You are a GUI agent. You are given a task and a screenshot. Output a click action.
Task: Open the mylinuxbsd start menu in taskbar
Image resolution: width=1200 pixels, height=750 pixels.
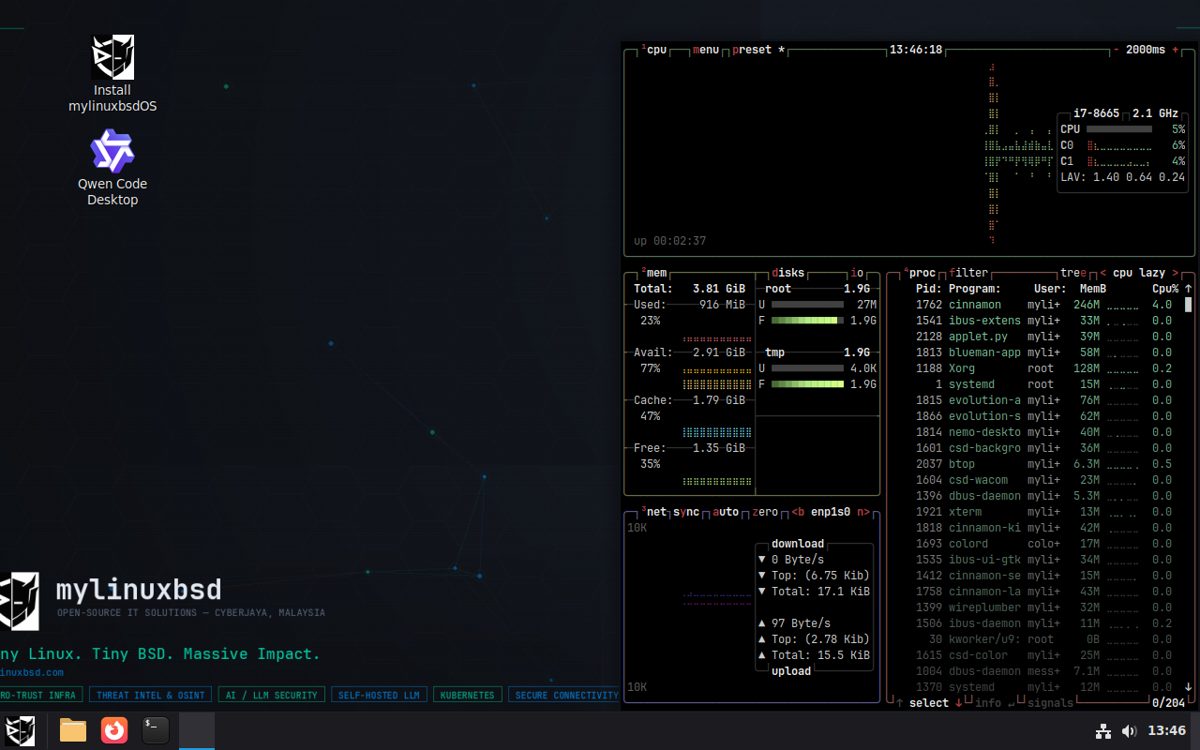point(21,730)
